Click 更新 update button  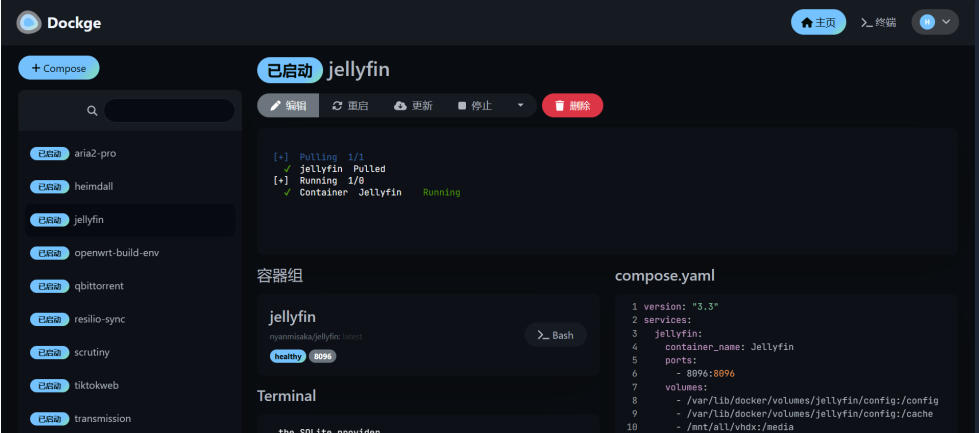413,105
